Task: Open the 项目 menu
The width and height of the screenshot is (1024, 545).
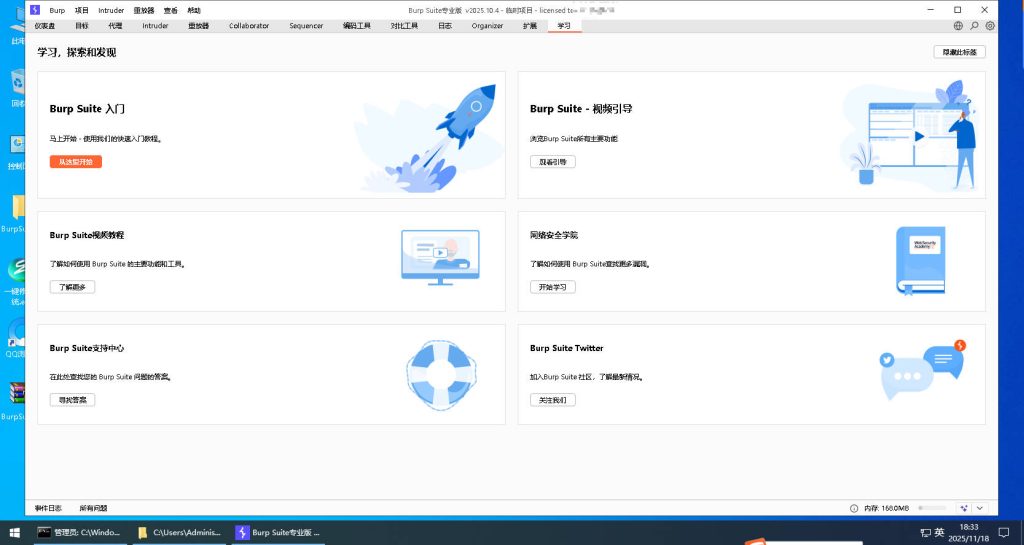Action: 82,10
